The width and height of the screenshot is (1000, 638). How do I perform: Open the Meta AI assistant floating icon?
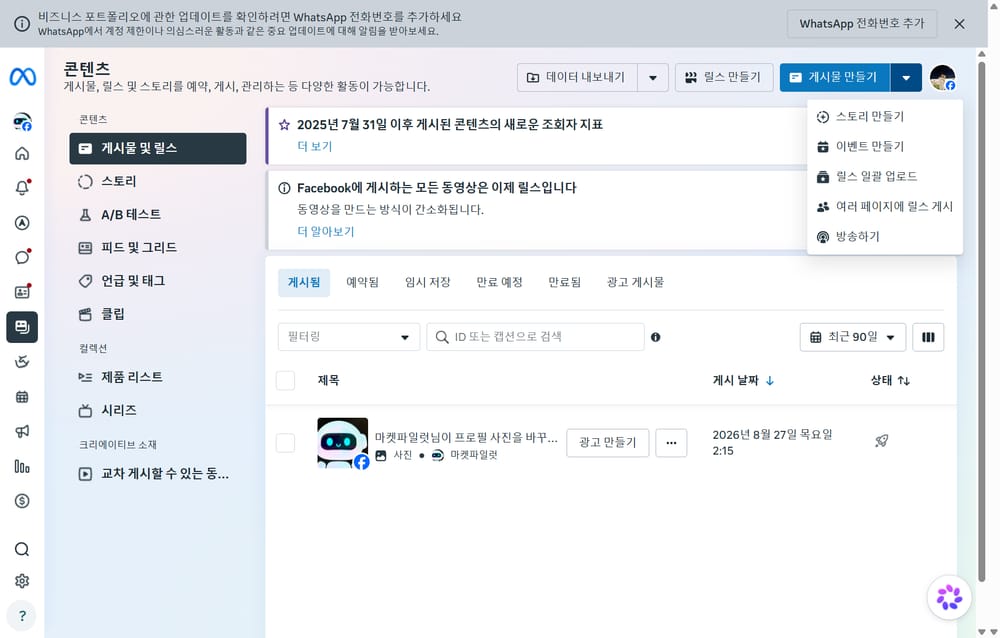point(949,597)
